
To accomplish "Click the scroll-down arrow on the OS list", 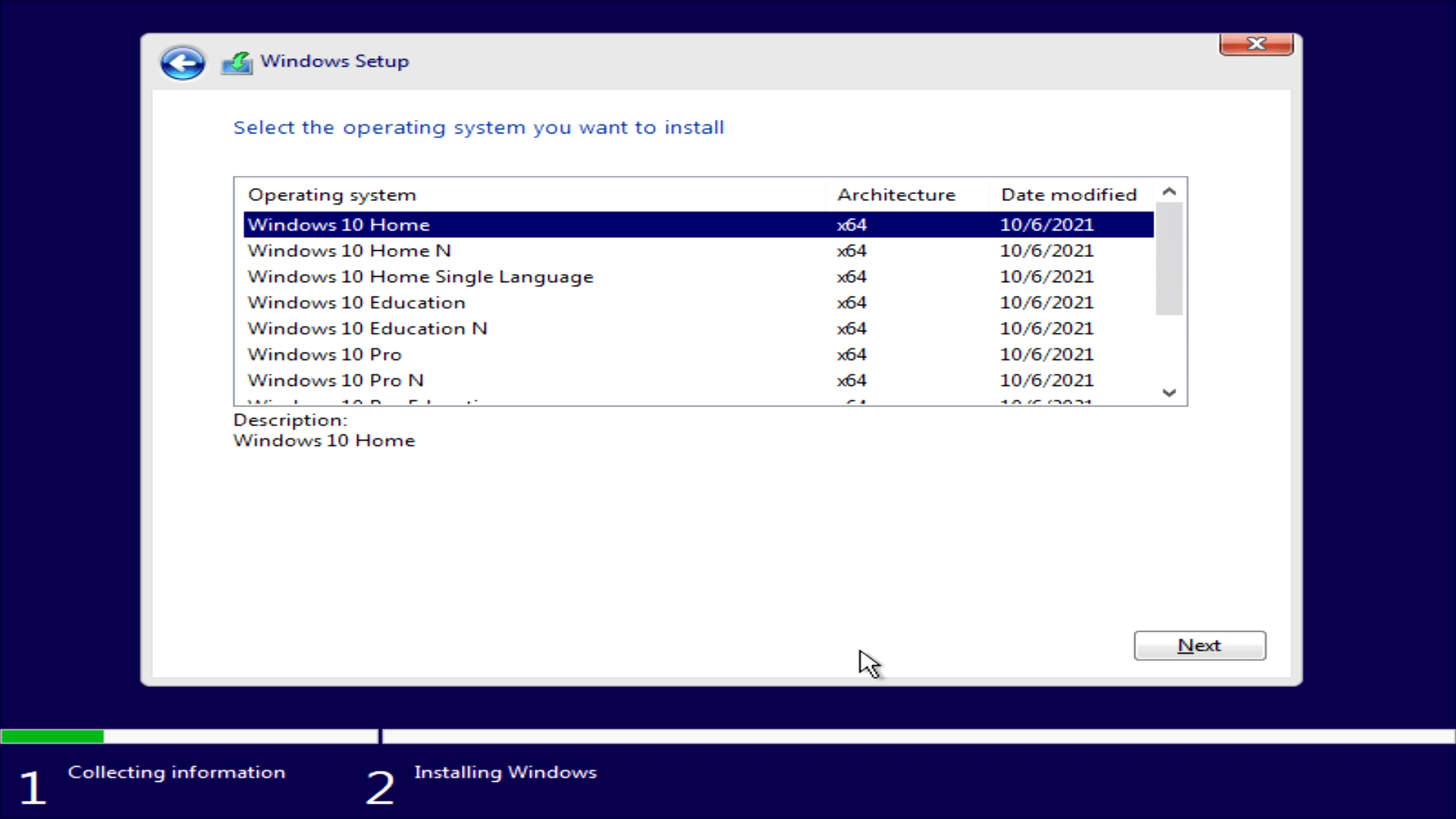I will tap(1169, 392).
